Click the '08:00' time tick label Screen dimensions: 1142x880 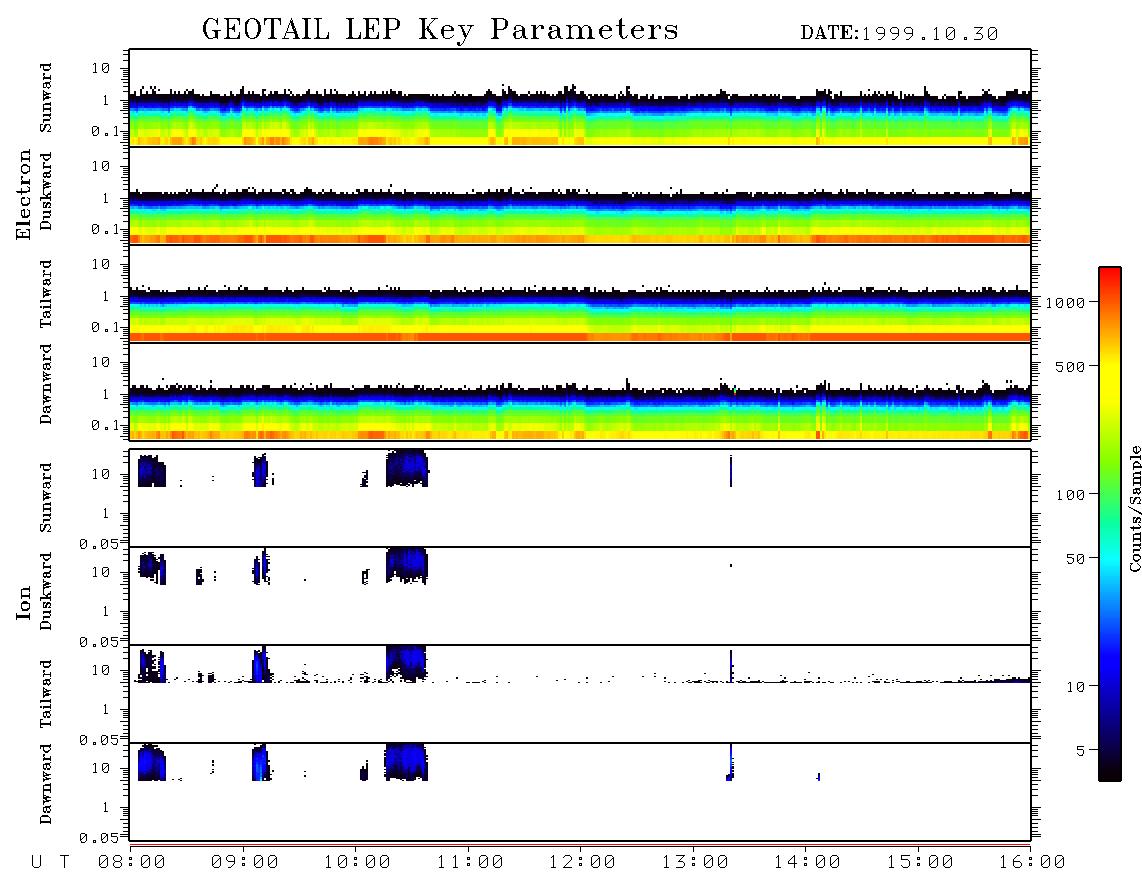[132, 863]
